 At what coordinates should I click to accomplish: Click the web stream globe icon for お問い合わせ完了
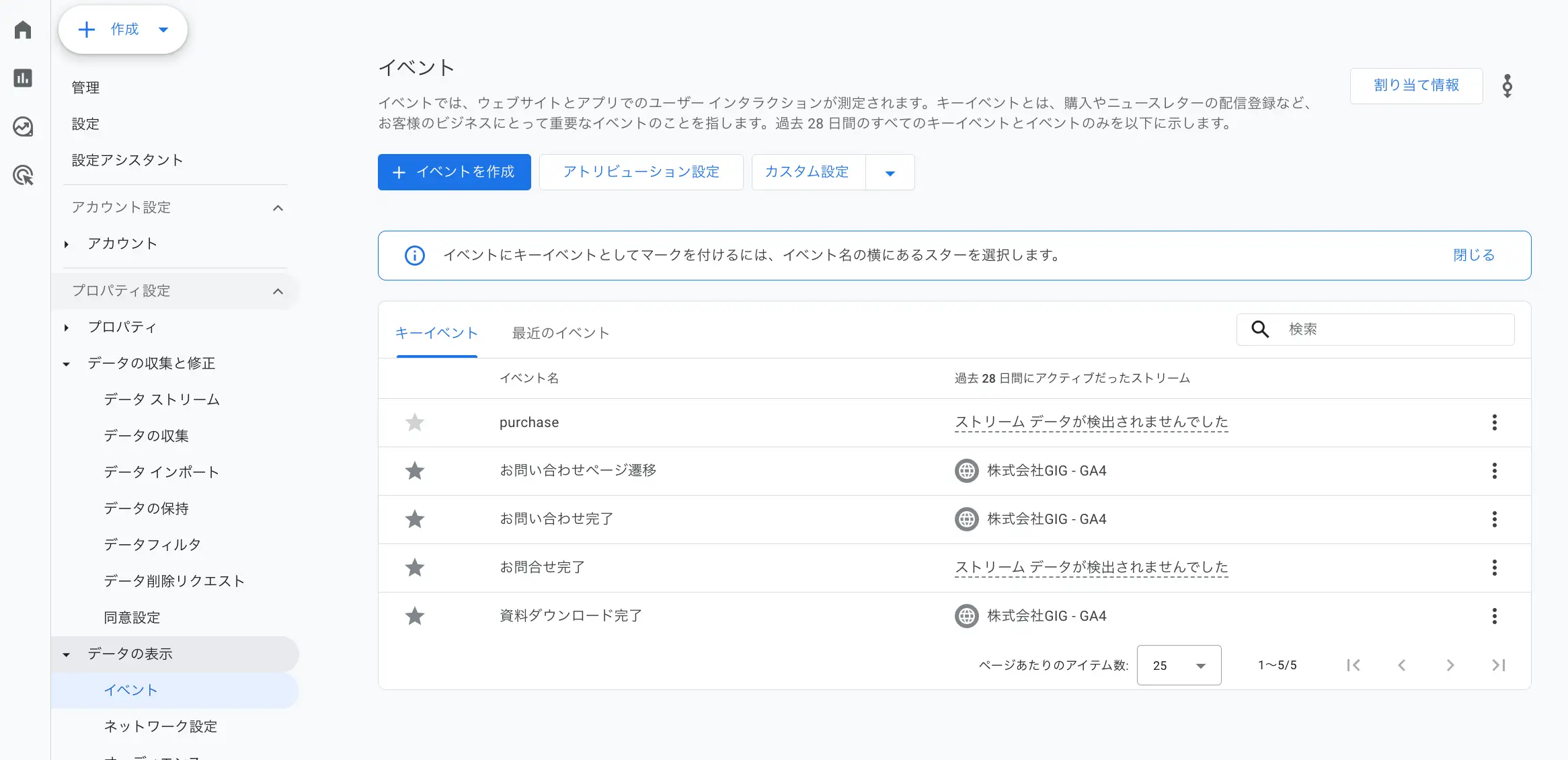click(x=967, y=519)
